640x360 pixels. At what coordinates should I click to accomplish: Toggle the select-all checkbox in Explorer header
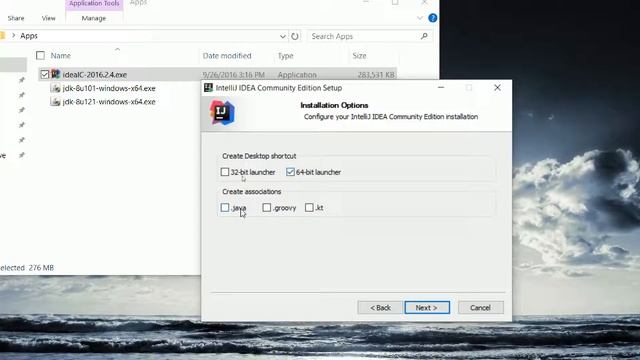(40, 55)
